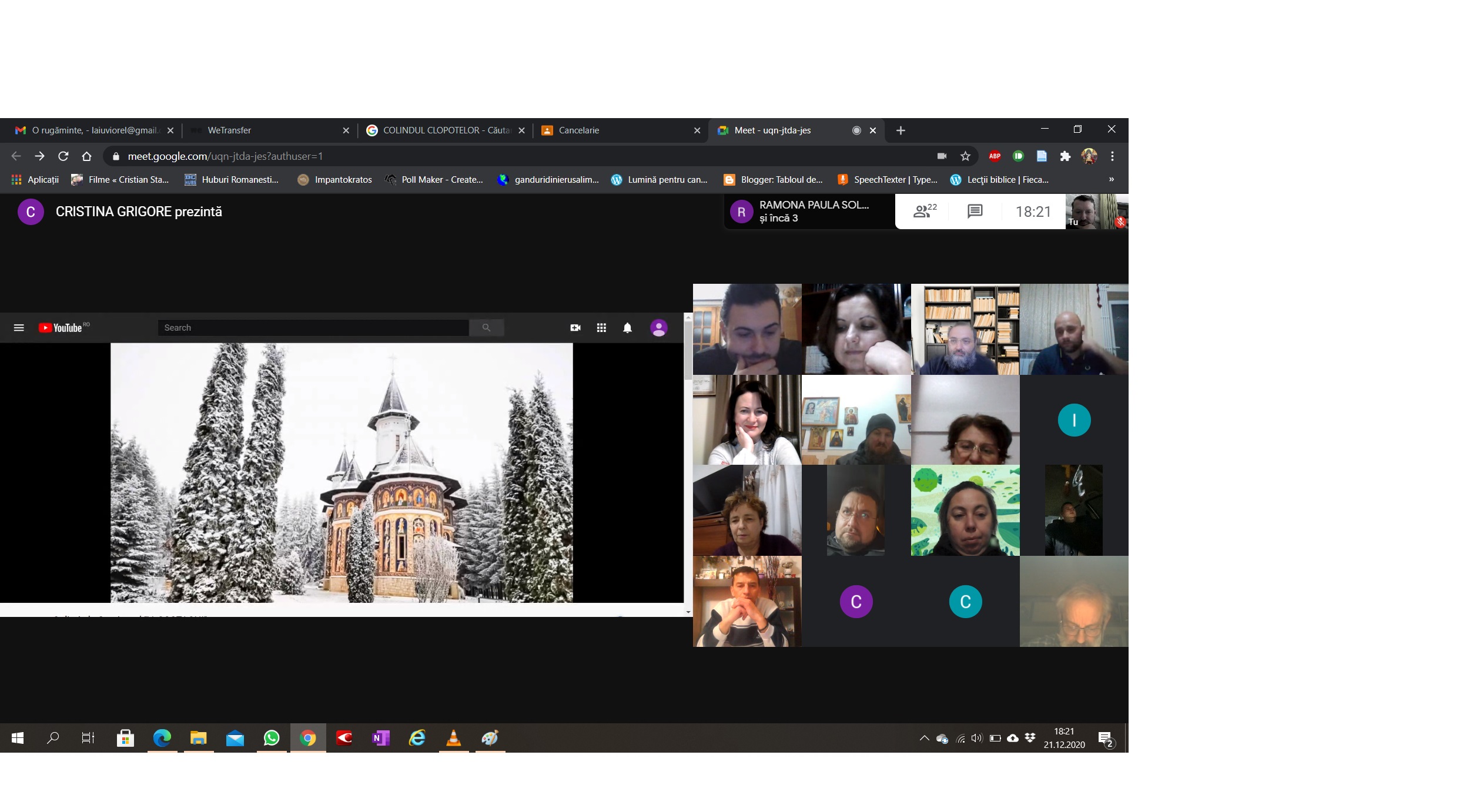Toggle camera permission icon in address bar

click(x=942, y=156)
